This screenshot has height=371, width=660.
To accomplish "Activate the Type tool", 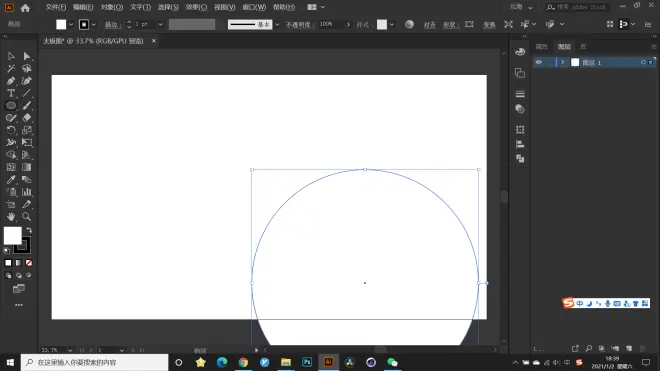I will tap(11, 93).
